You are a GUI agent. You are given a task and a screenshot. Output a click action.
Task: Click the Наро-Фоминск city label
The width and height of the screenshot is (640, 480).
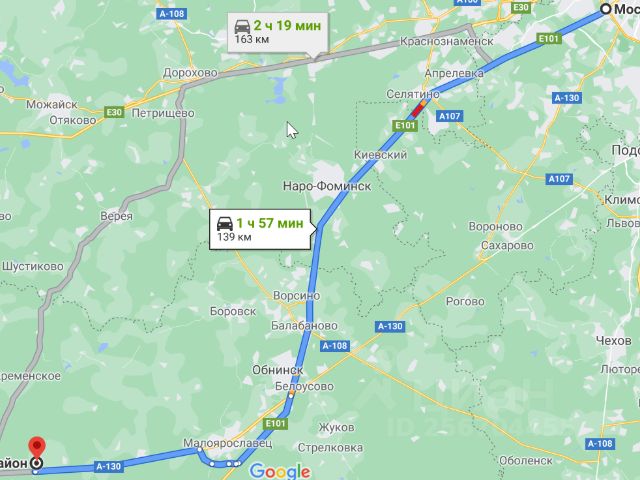click(327, 186)
